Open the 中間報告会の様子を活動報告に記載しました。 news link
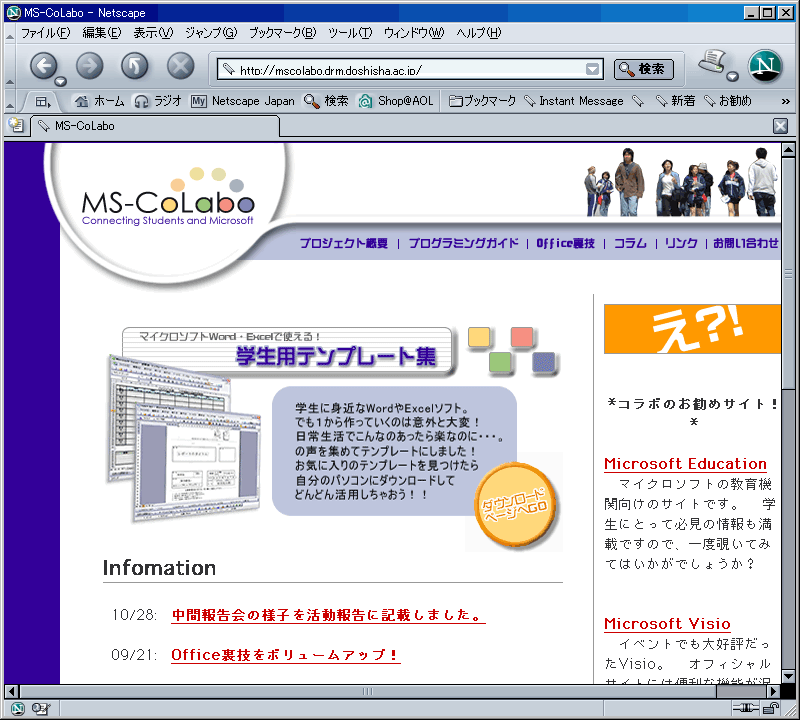The height and width of the screenshot is (720, 800). coord(328,615)
